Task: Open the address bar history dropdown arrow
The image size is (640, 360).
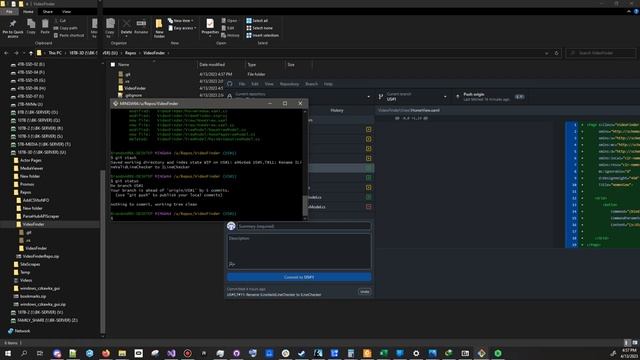Action: (547, 53)
